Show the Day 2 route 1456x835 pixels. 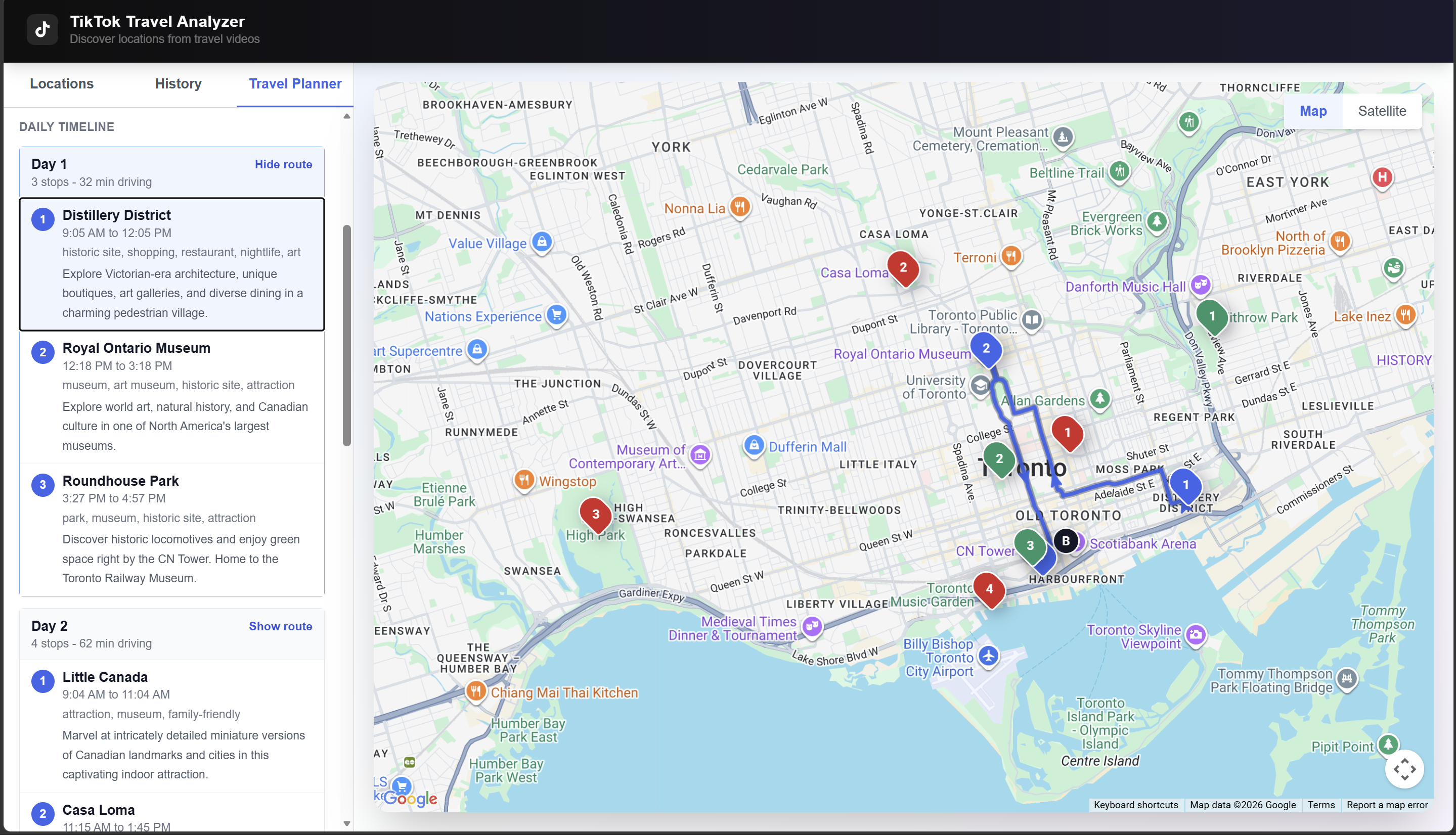point(280,626)
